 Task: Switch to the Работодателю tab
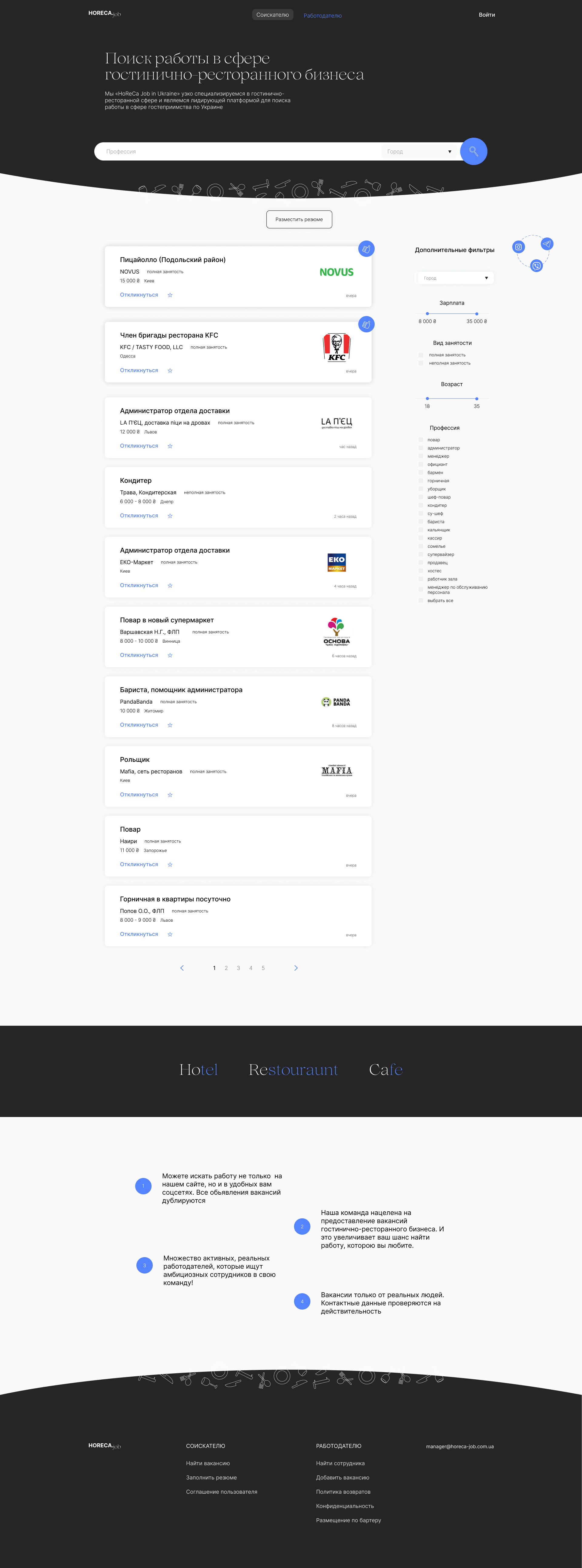[322, 16]
